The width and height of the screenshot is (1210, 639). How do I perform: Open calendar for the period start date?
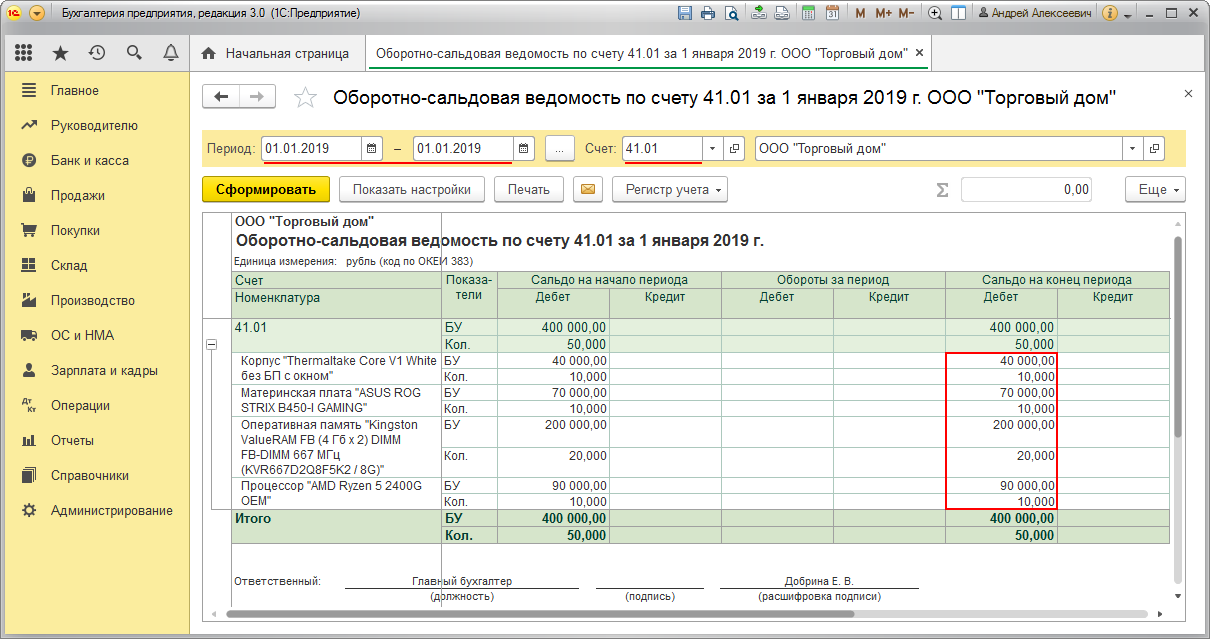click(x=372, y=148)
